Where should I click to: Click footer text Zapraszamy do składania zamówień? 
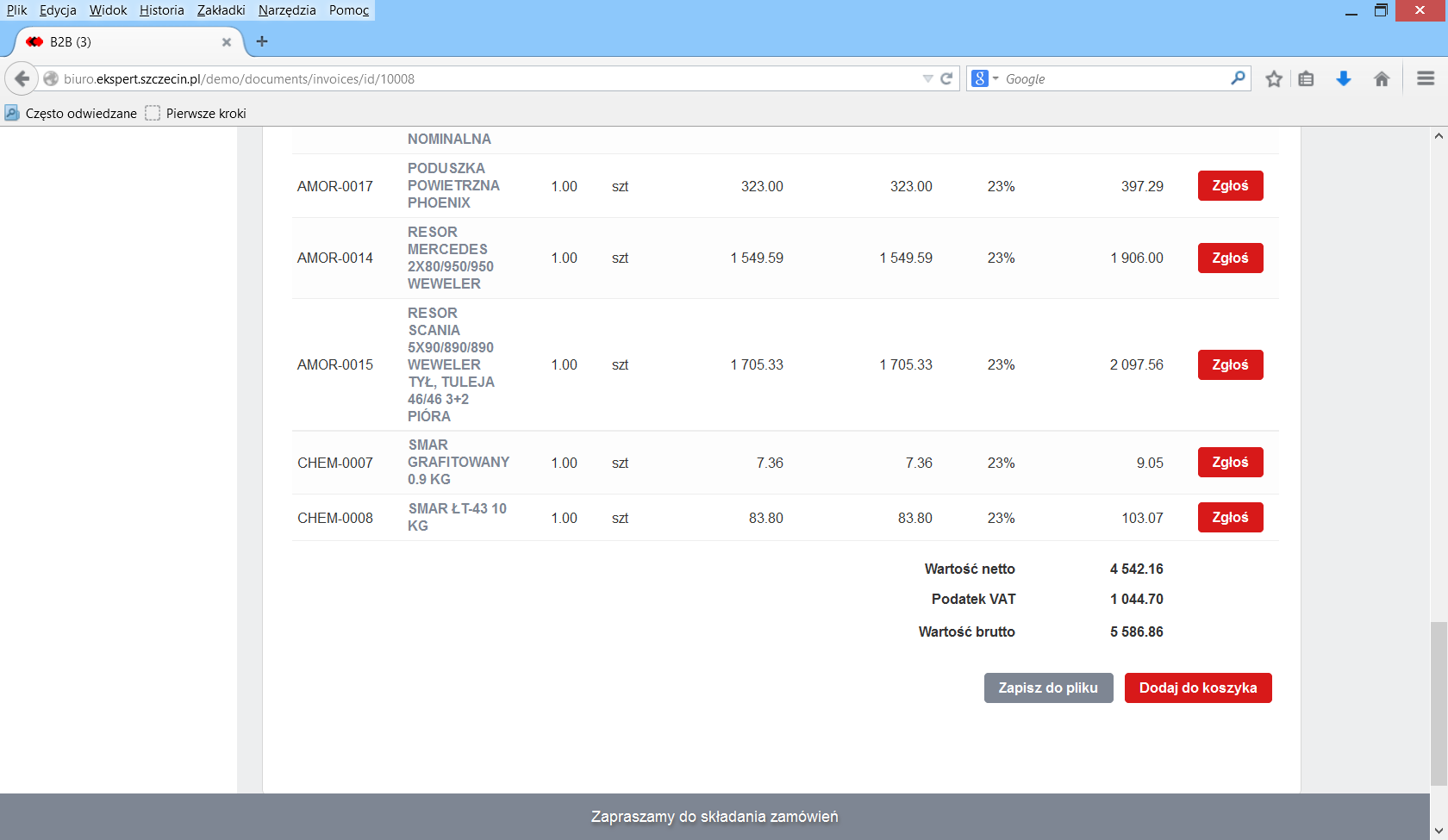[x=715, y=816]
